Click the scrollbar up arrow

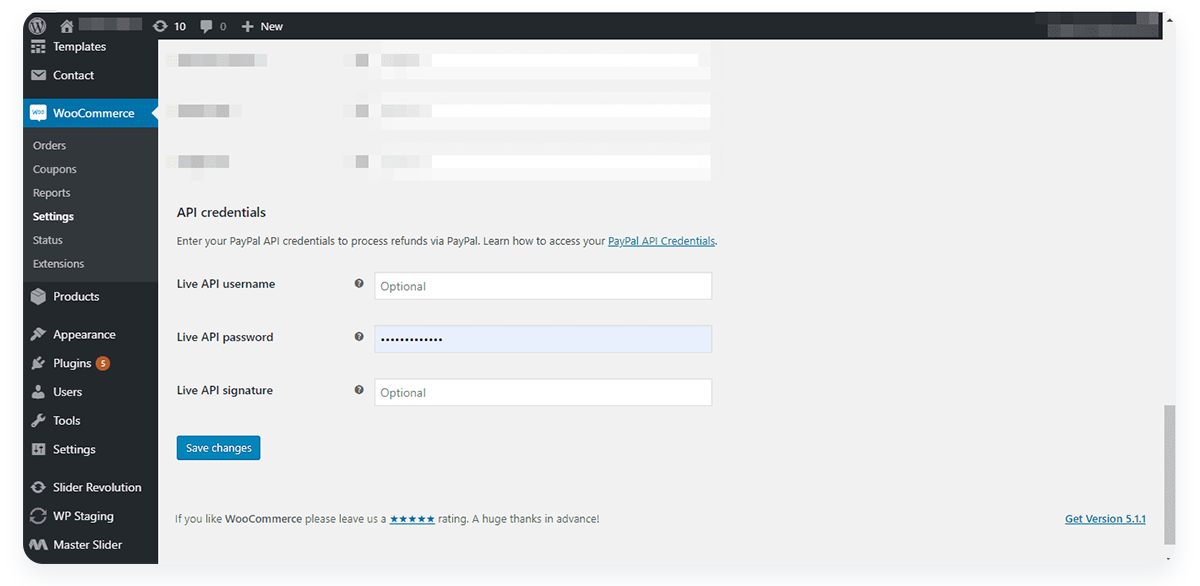(1169, 20)
